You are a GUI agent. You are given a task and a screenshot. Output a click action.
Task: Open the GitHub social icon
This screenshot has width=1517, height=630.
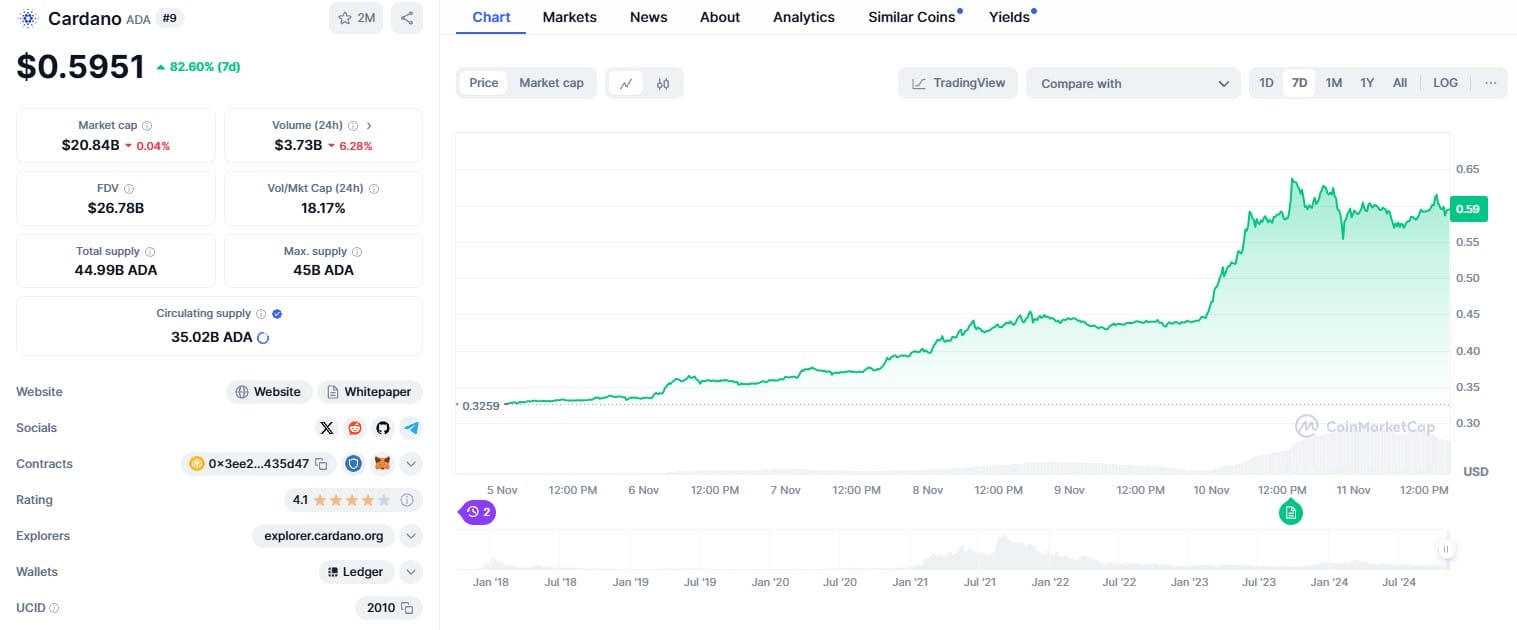(x=383, y=428)
